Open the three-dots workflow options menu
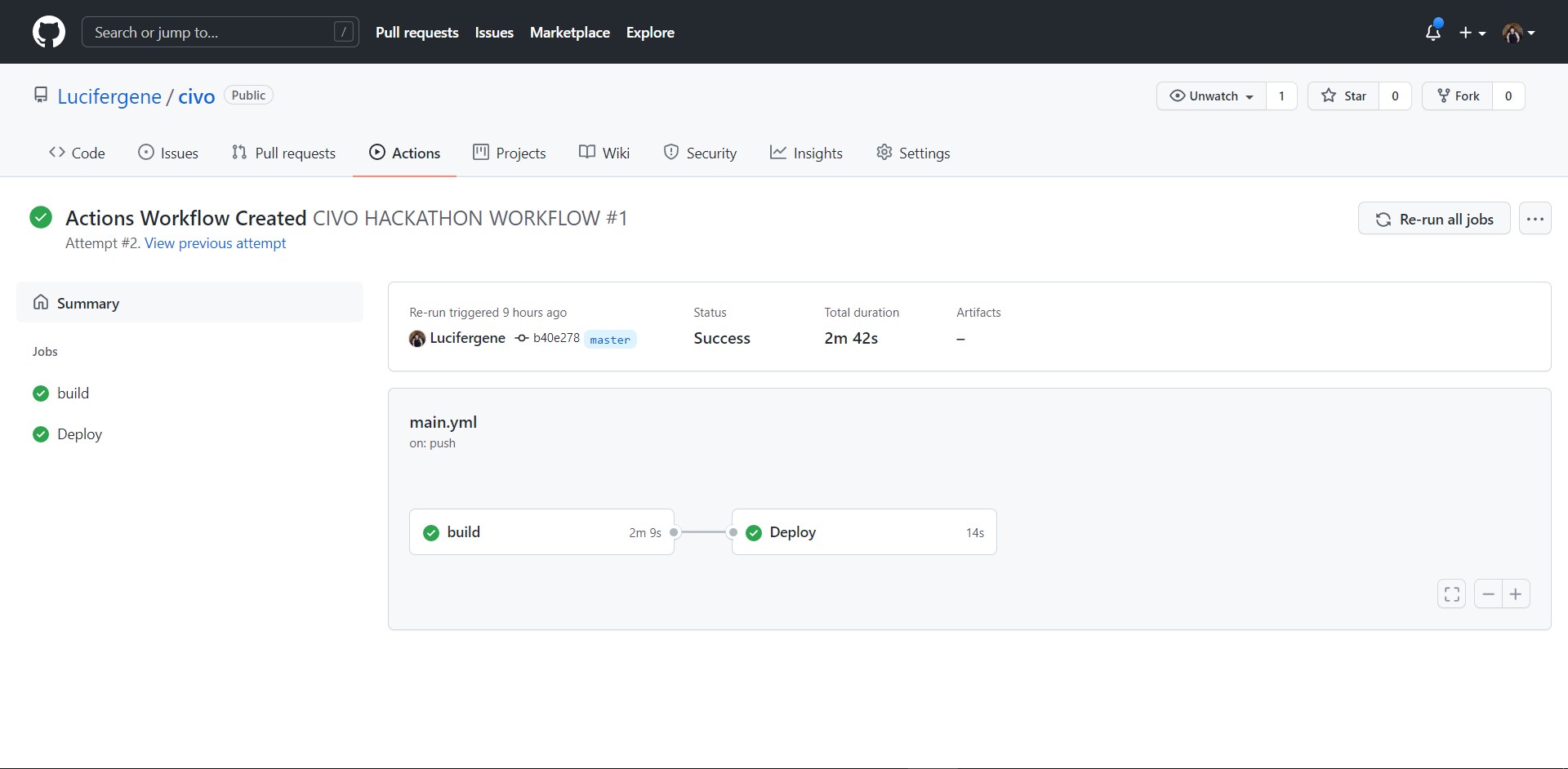 coord(1535,219)
